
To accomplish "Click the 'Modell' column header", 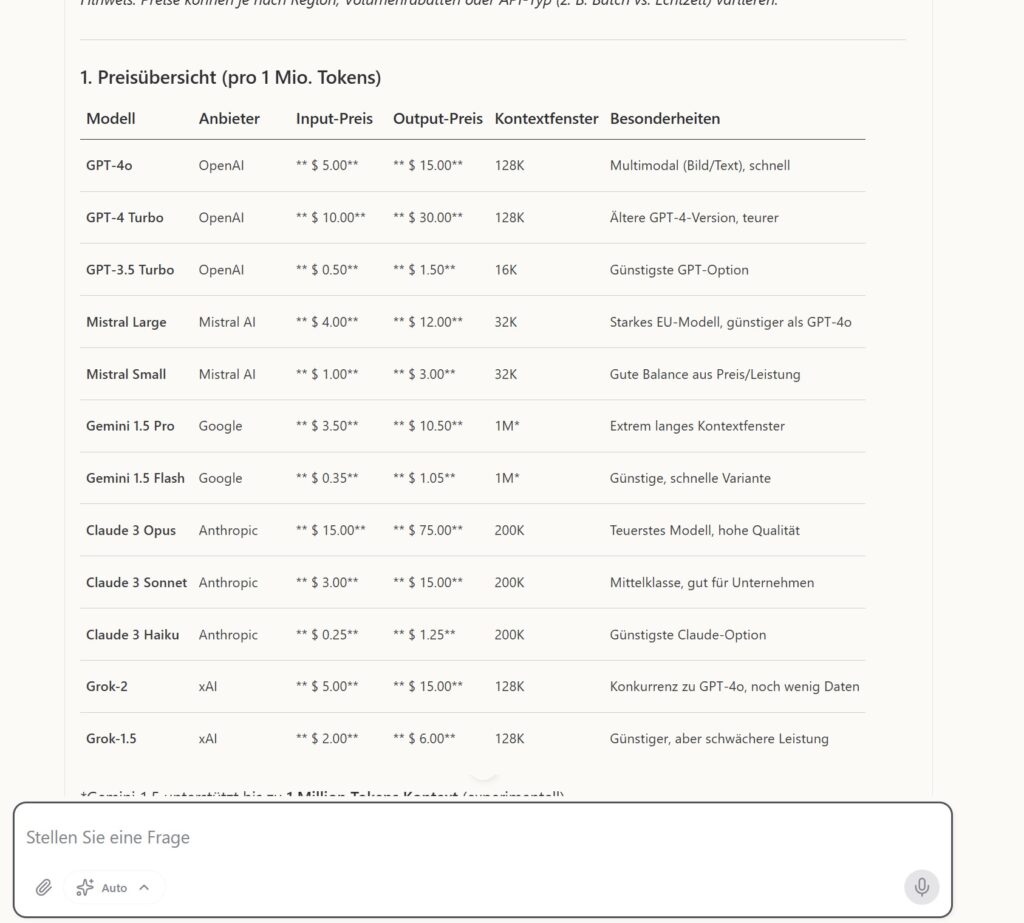I will point(111,118).
